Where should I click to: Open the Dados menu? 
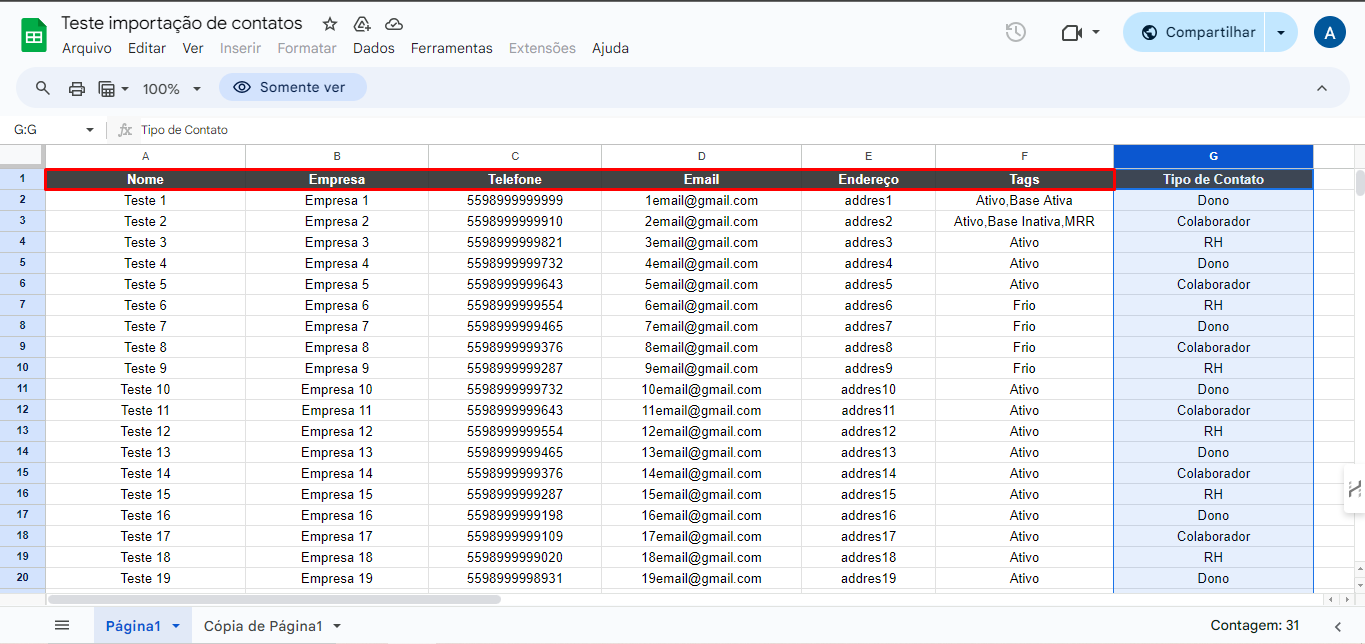point(373,48)
